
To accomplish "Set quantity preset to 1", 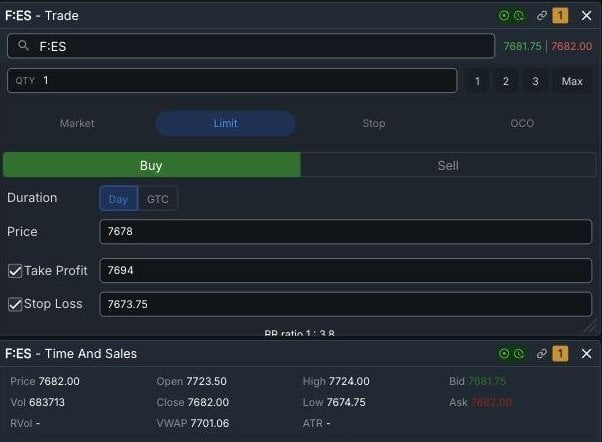I will click(477, 81).
